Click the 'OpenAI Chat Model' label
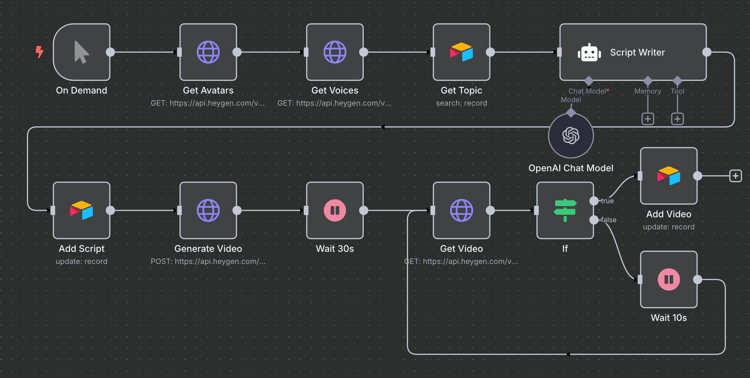Screen dimensions: 750x378 tap(571, 168)
